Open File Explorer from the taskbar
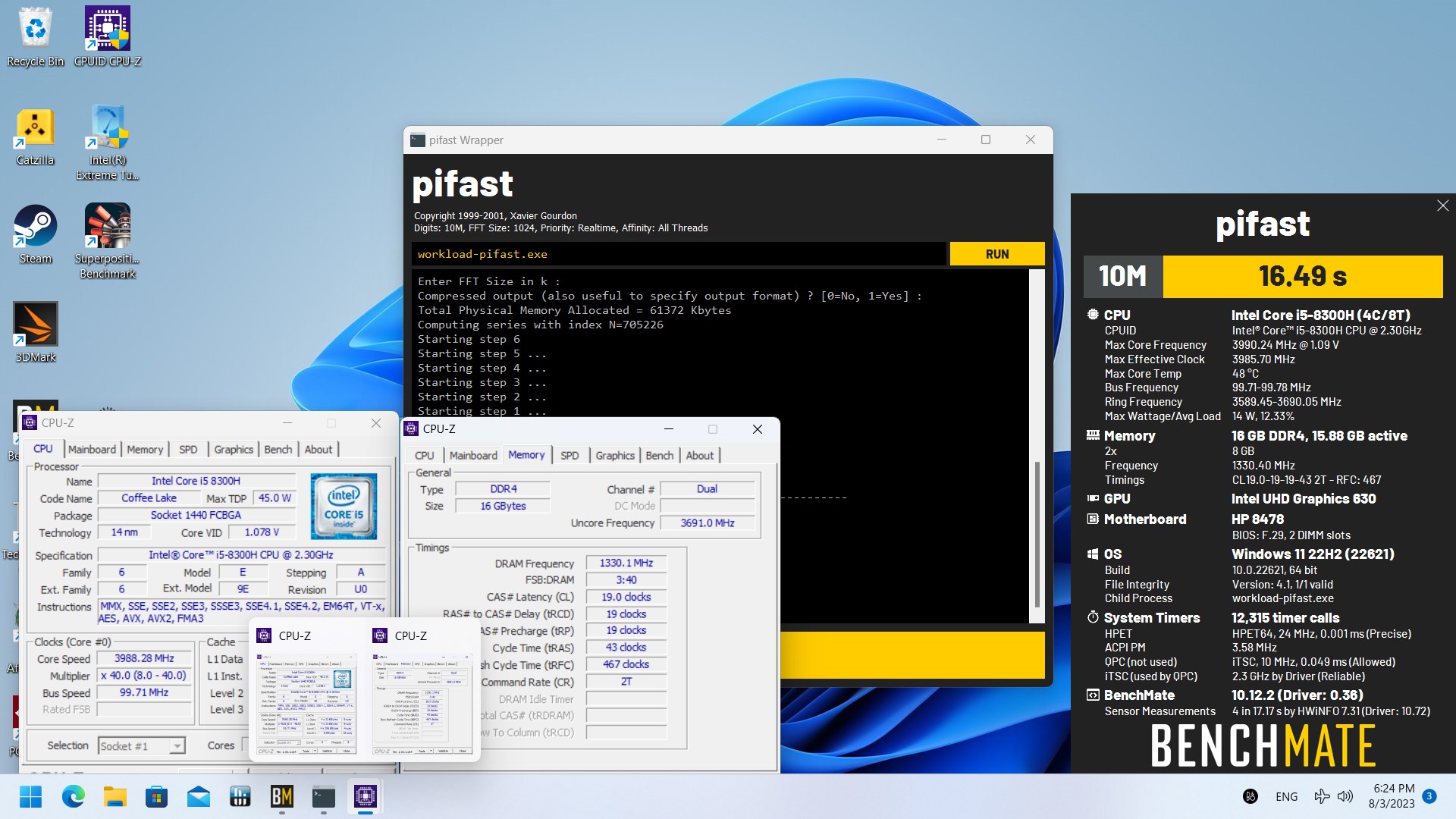Viewport: 1456px width, 819px height. coord(115,796)
